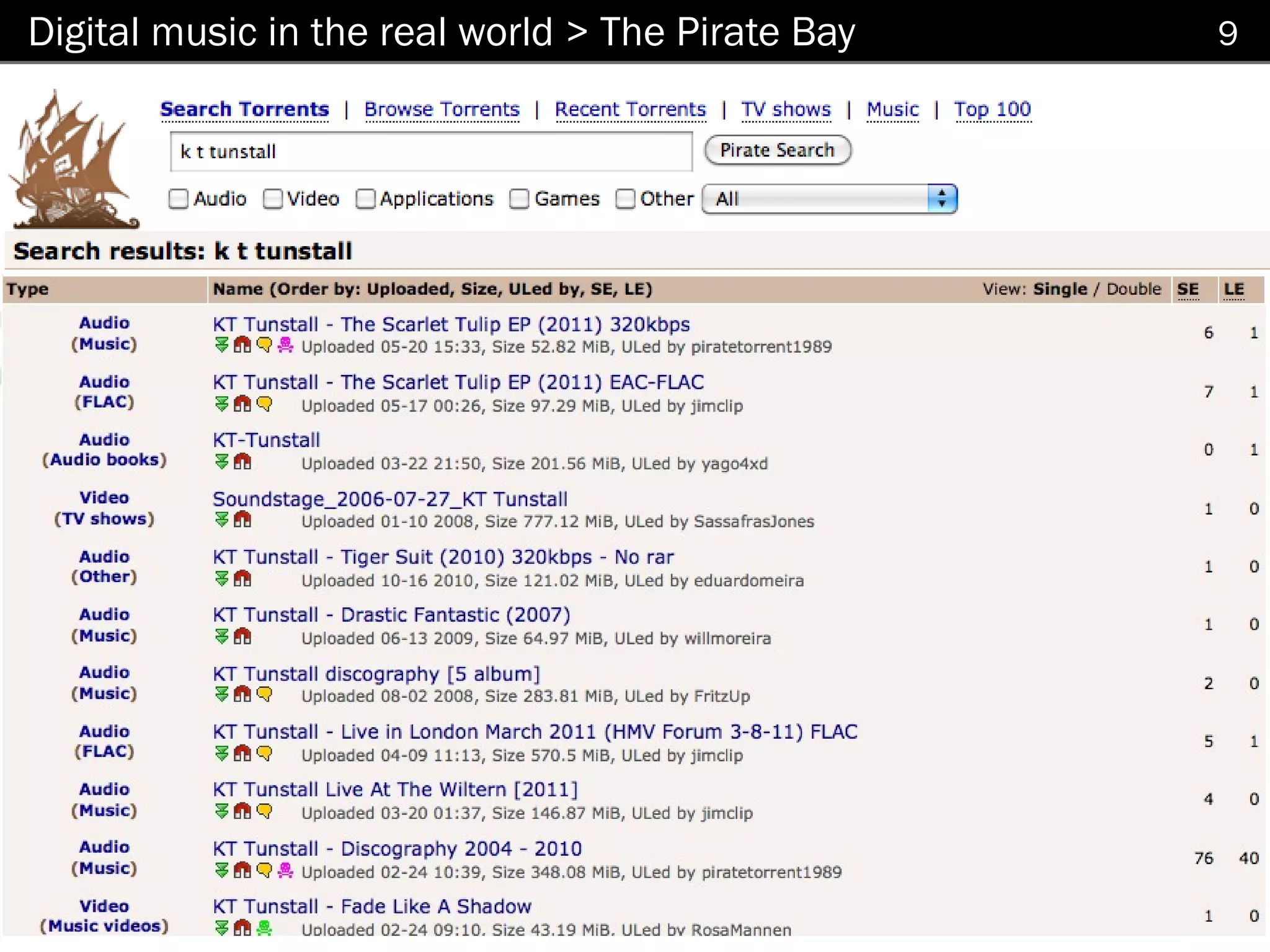This screenshot has width=1270, height=952.
Task: Sort results by LE column header
Action: 1234,289
